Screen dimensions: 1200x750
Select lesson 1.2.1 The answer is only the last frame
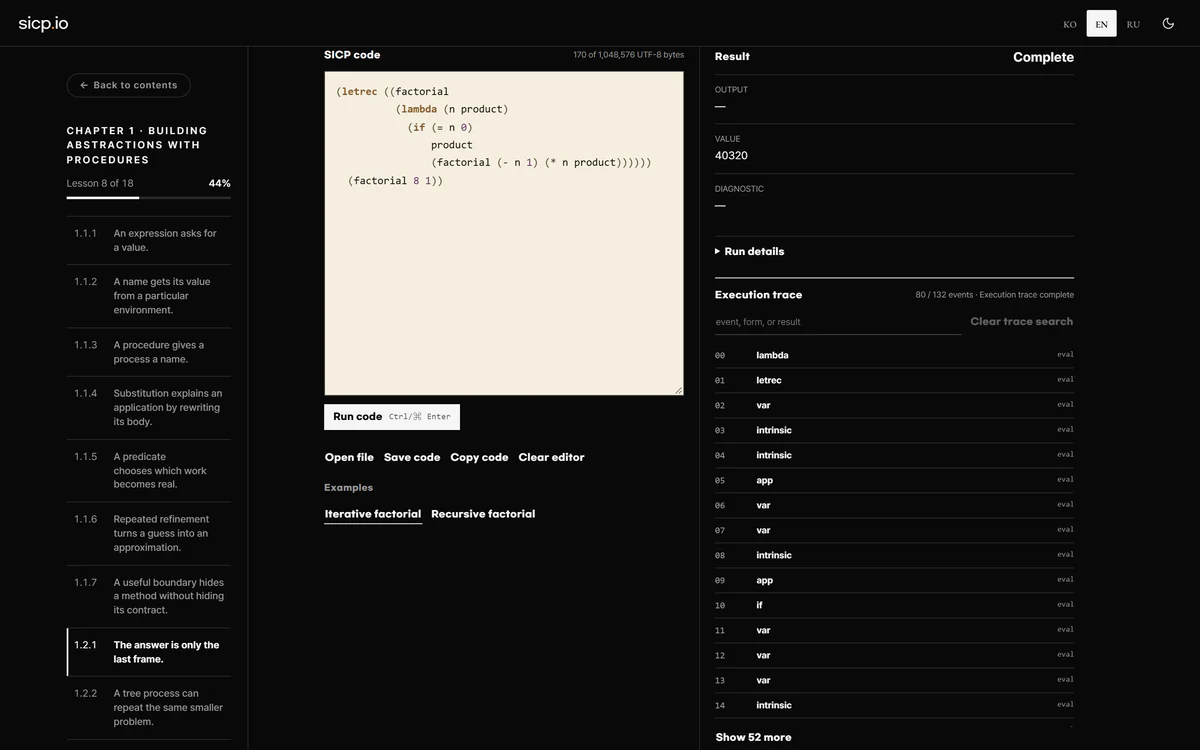(x=149, y=652)
